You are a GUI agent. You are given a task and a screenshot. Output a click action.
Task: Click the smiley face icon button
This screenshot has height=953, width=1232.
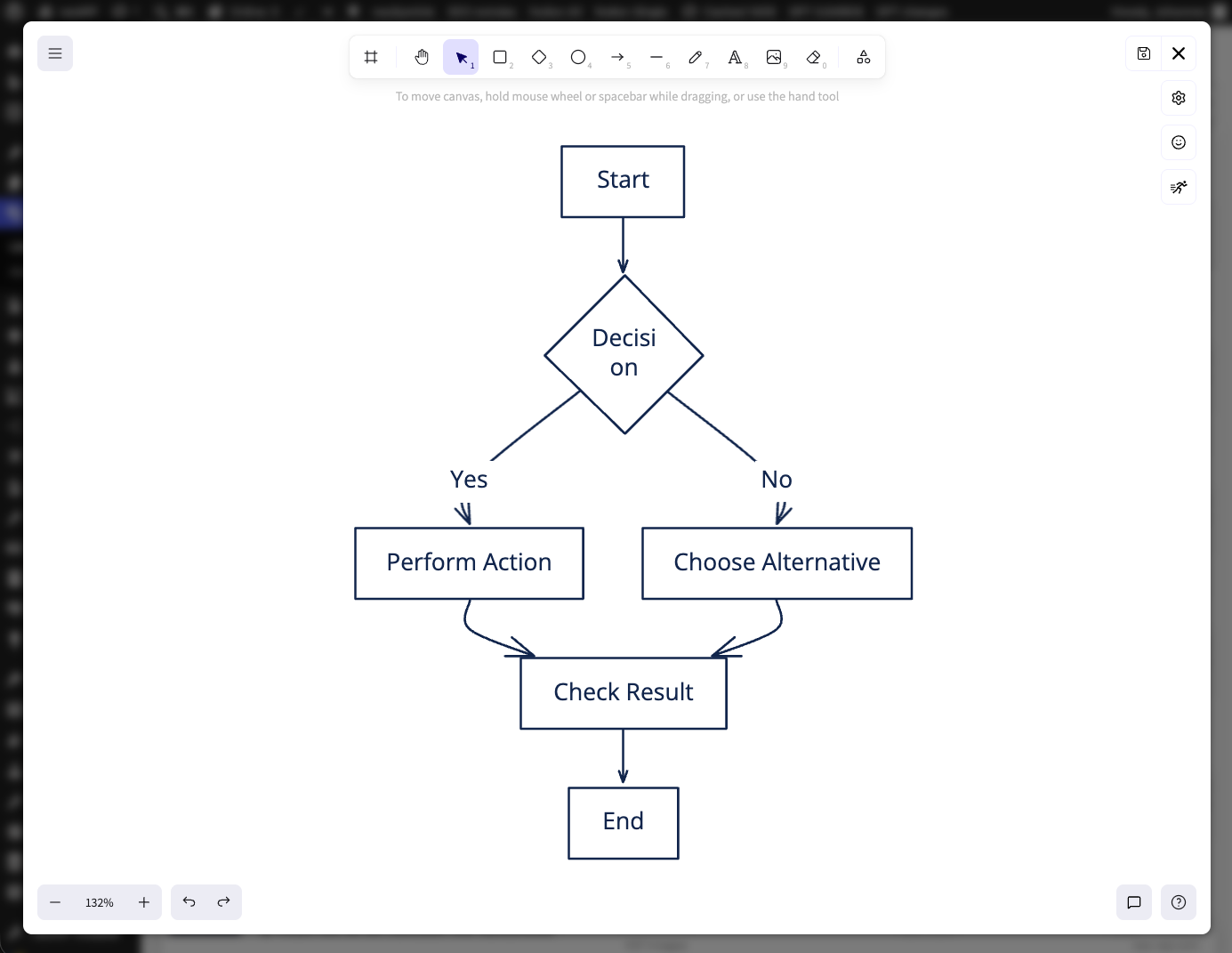pos(1179,142)
